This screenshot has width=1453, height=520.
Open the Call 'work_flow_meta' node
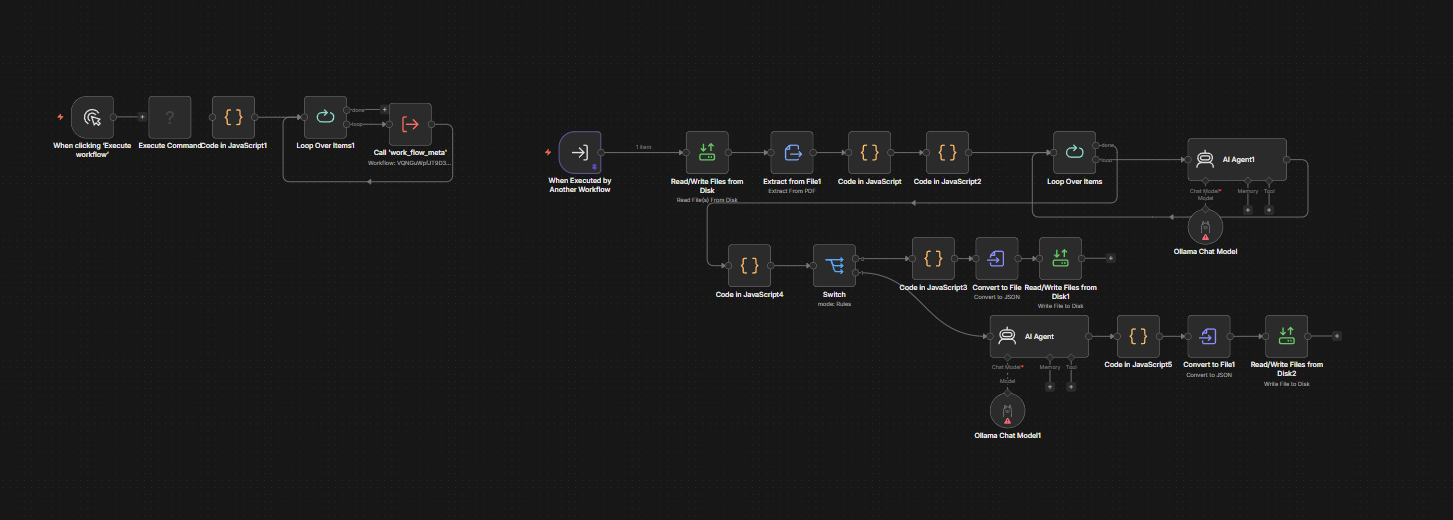pos(410,124)
